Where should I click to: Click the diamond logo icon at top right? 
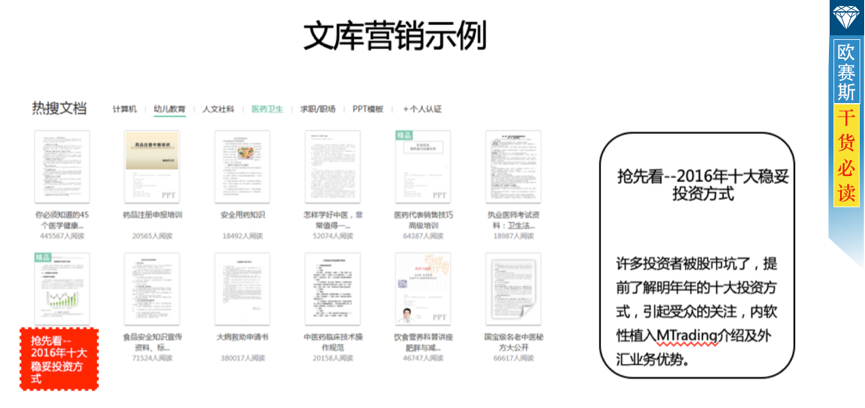click(x=845, y=17)
